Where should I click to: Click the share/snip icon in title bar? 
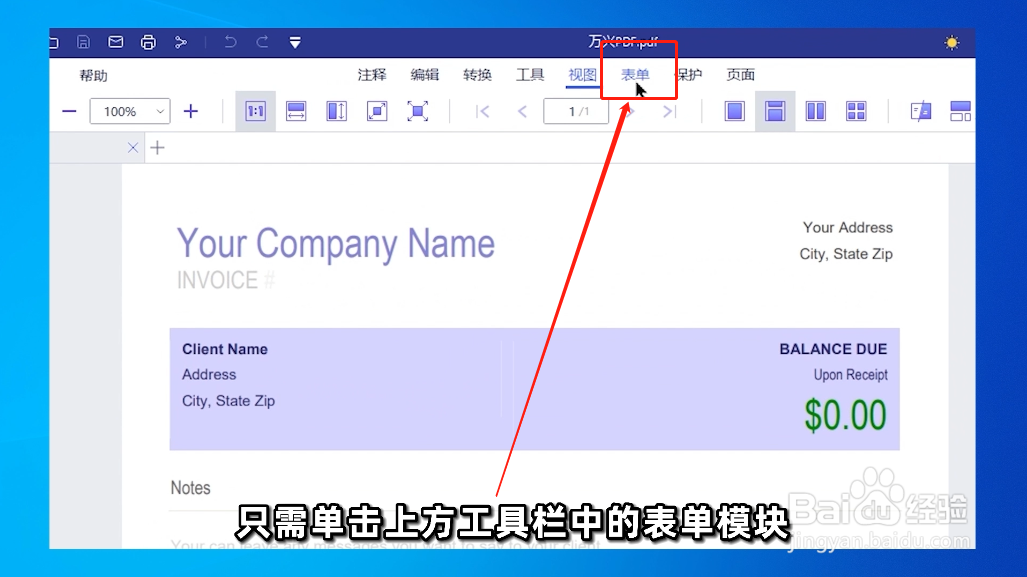181,42
